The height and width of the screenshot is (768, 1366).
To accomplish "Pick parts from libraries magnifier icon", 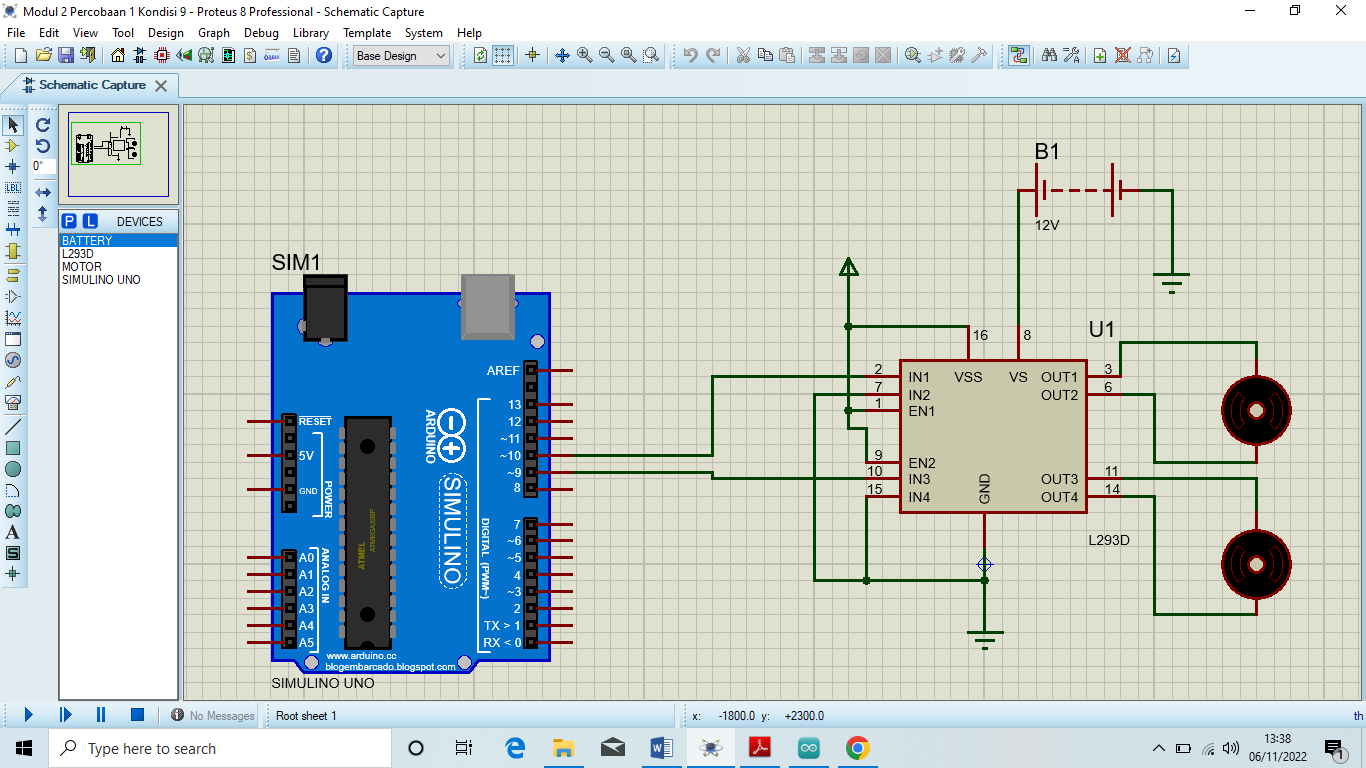I will (913, 56).
